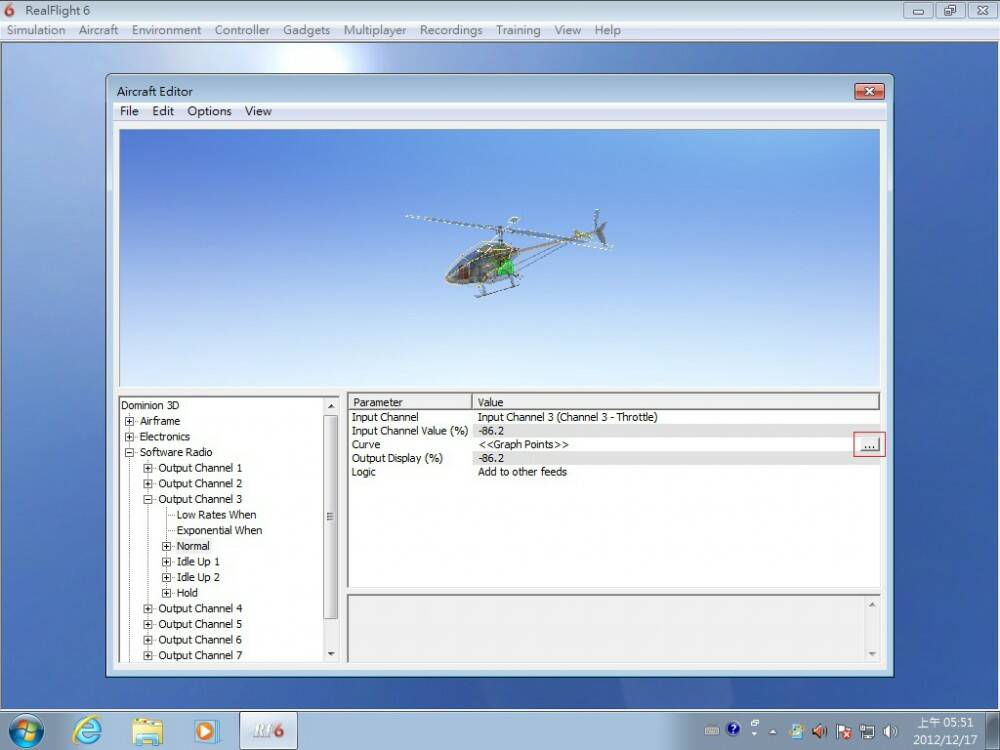Select Dominion 3D root tree item
1000x750 pixels.
click(x=150, y=405)
